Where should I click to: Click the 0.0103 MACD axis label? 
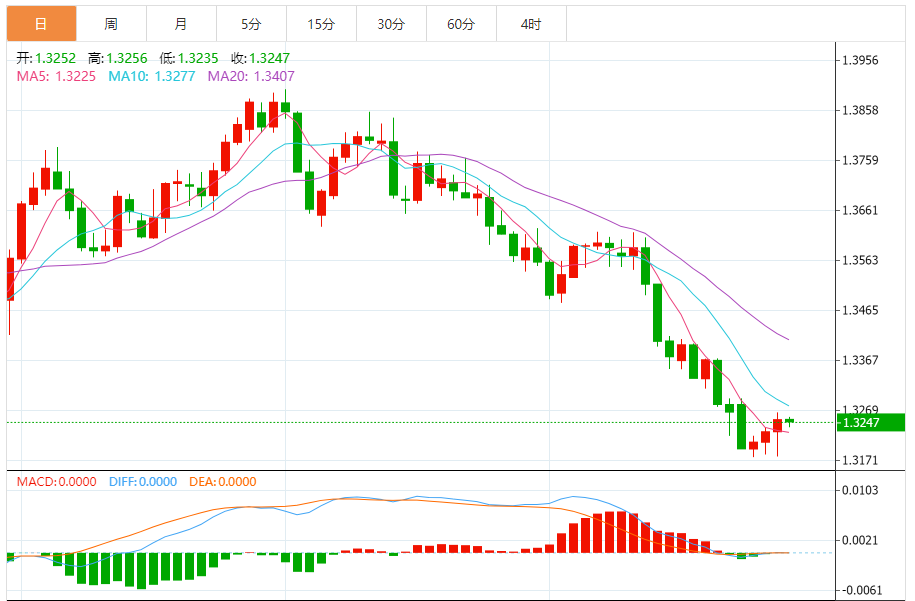(860, 490)
